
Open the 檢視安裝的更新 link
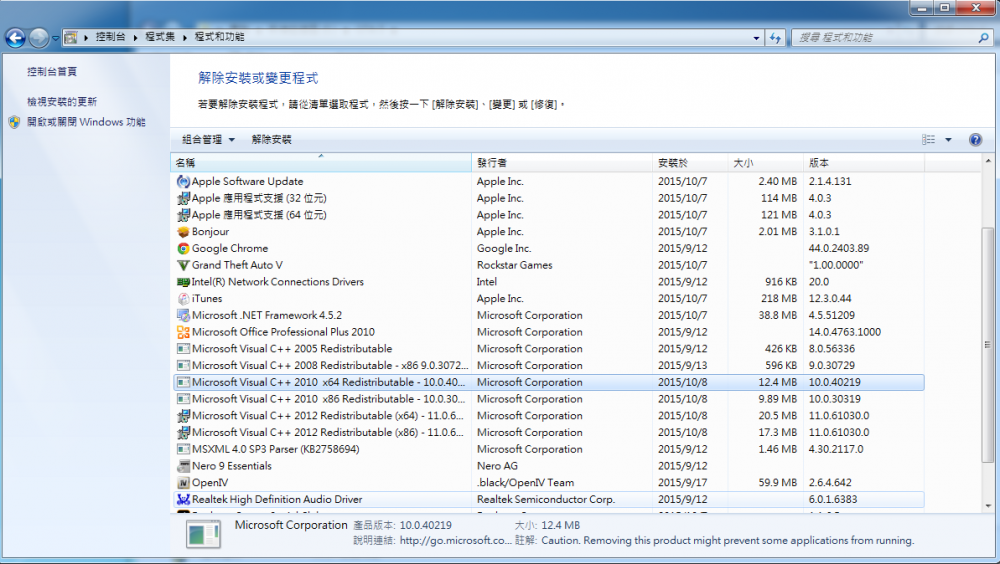[62, 101]
